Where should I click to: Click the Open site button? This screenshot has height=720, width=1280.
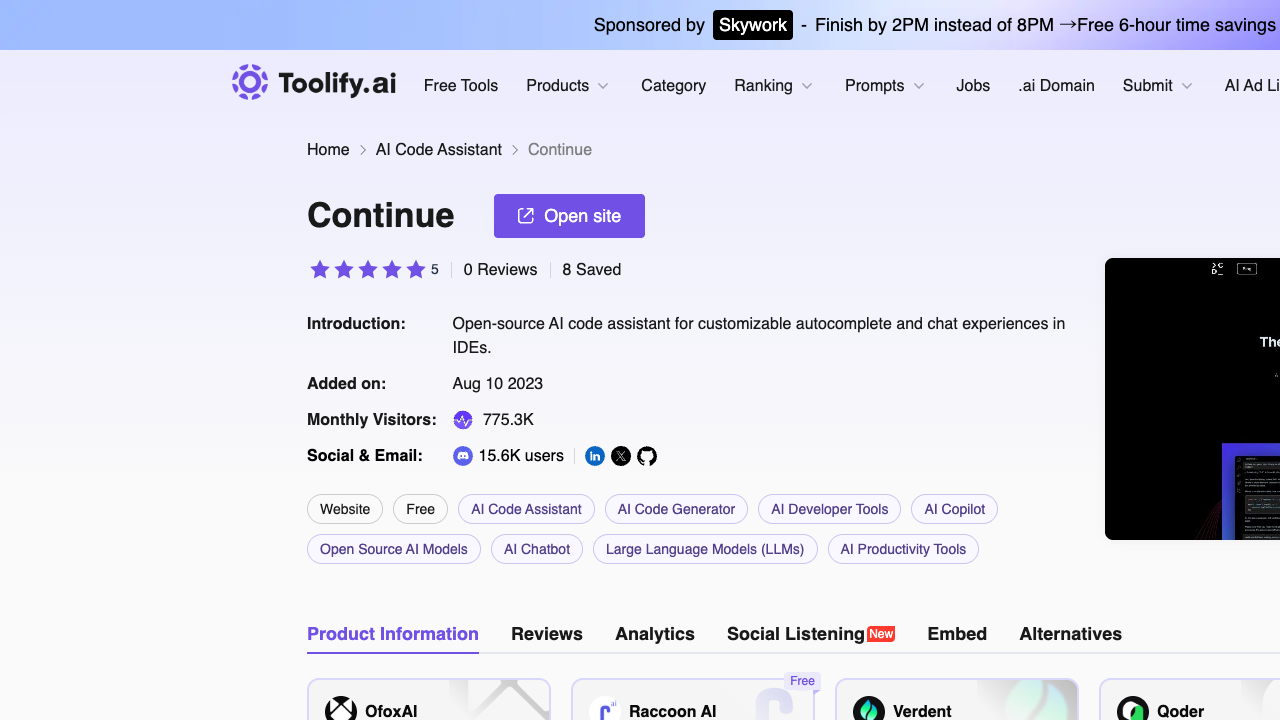click(569, 216)
